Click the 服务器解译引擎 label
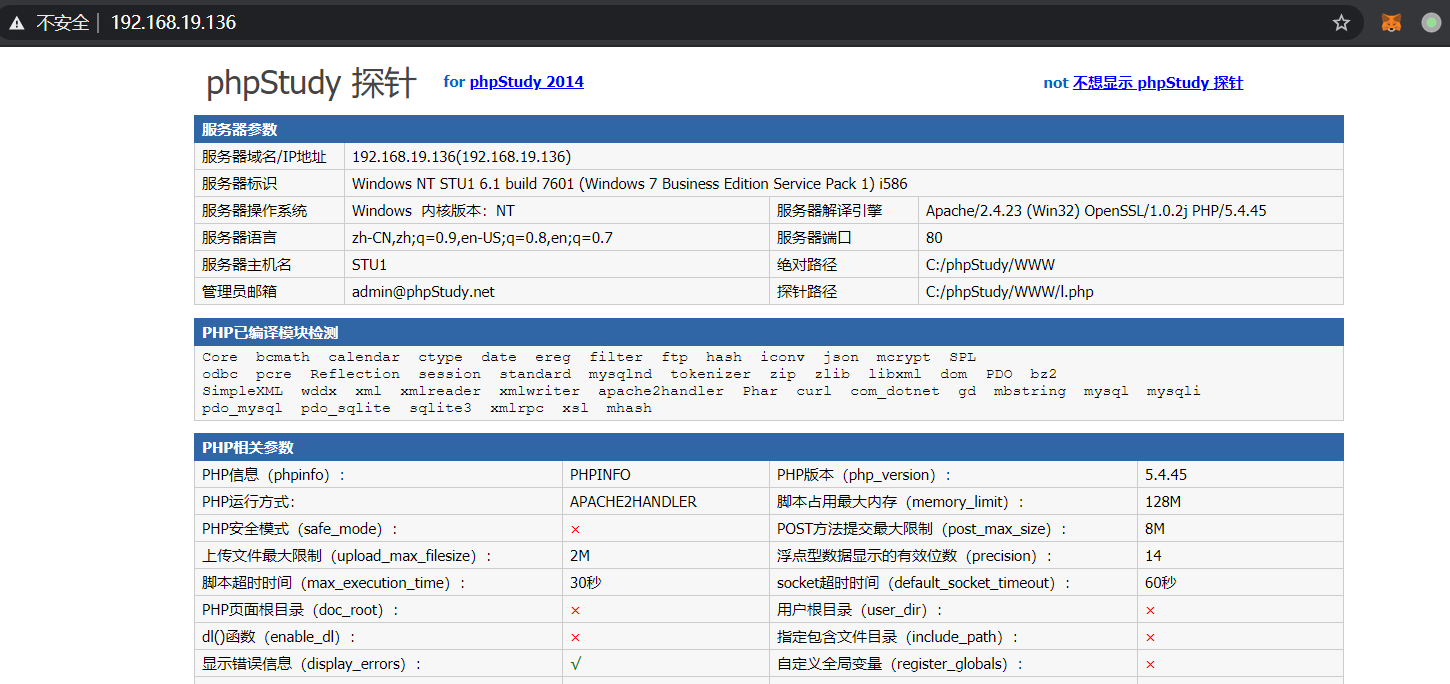1450x684 pixels. [x=829, y=211]
